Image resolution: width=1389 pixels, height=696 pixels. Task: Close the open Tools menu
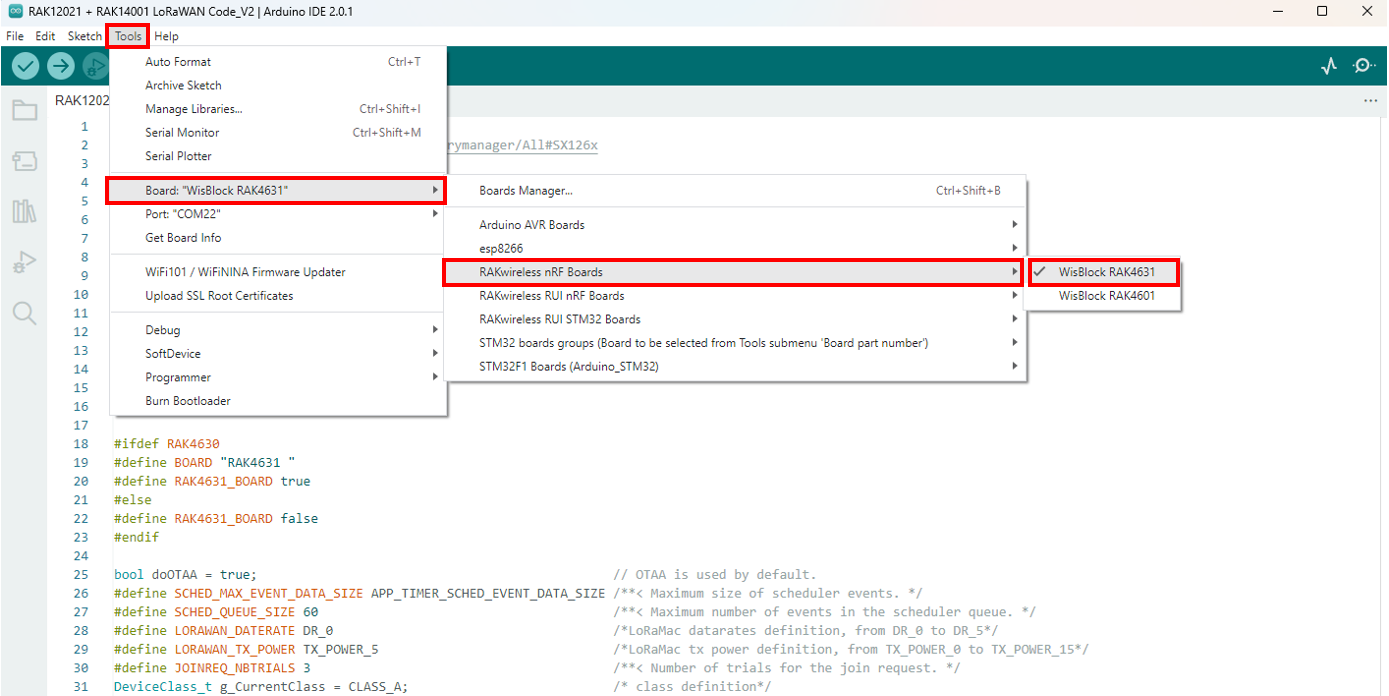click(128, 36)
